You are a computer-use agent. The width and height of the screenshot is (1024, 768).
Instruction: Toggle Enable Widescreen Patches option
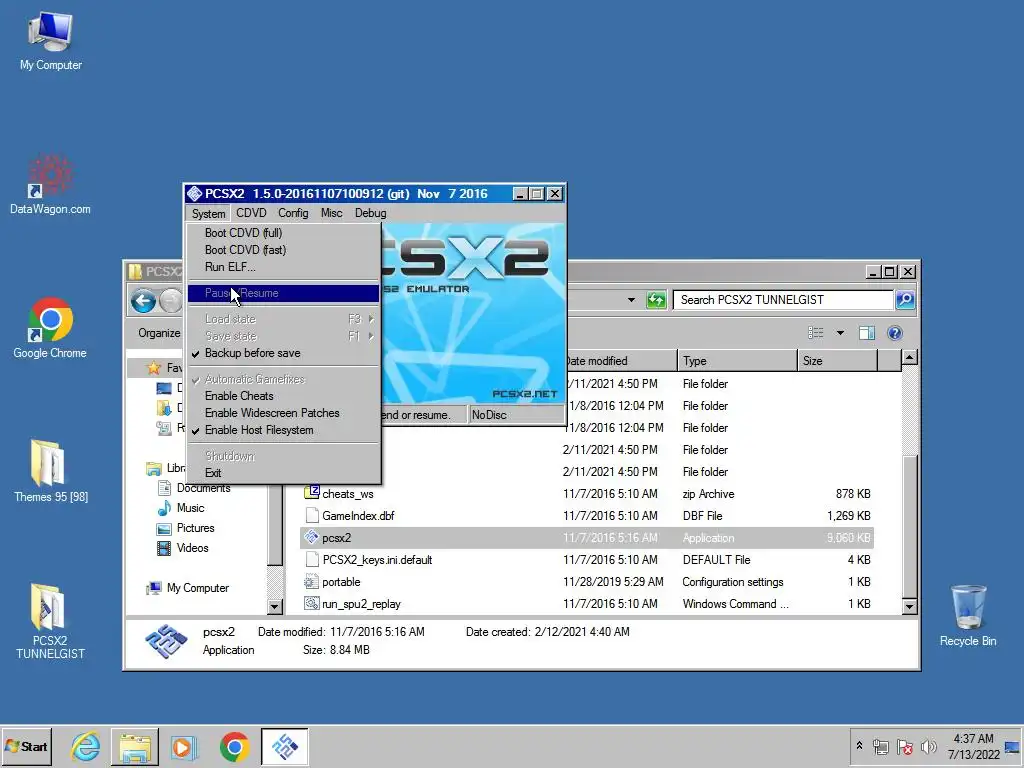283,413
